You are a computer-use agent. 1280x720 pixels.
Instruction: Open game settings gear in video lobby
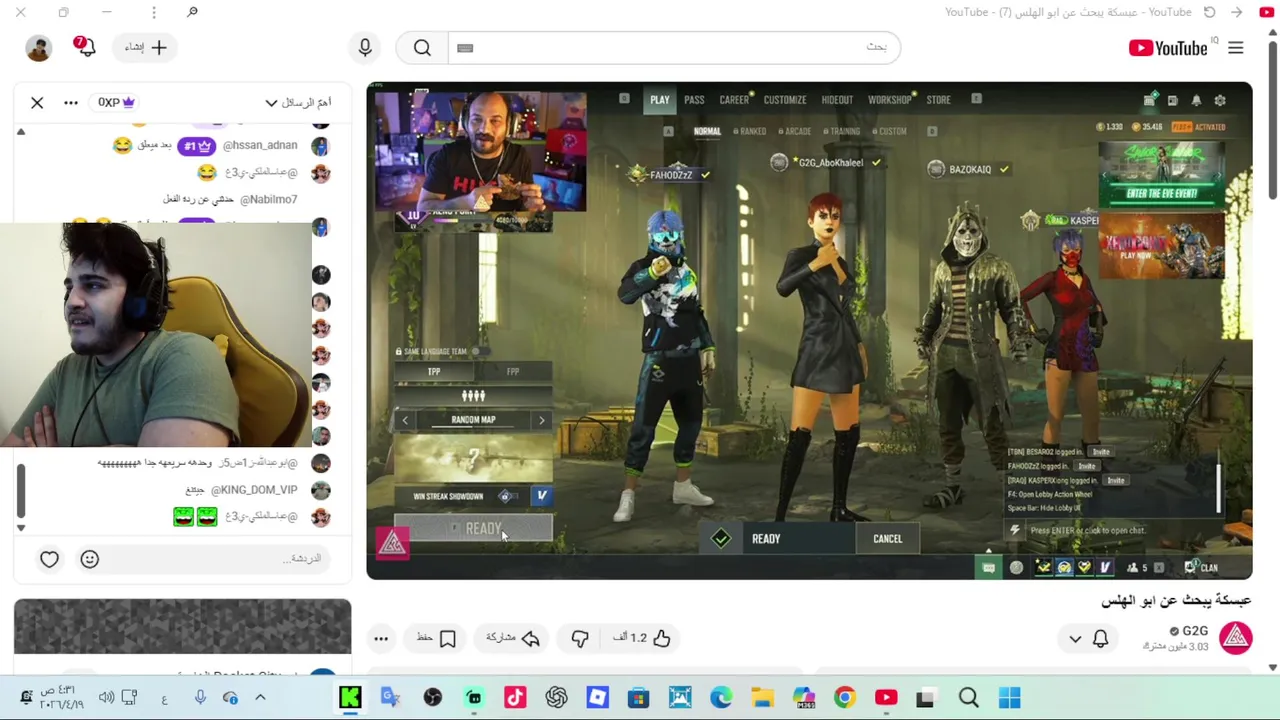tap(1220, 100)
